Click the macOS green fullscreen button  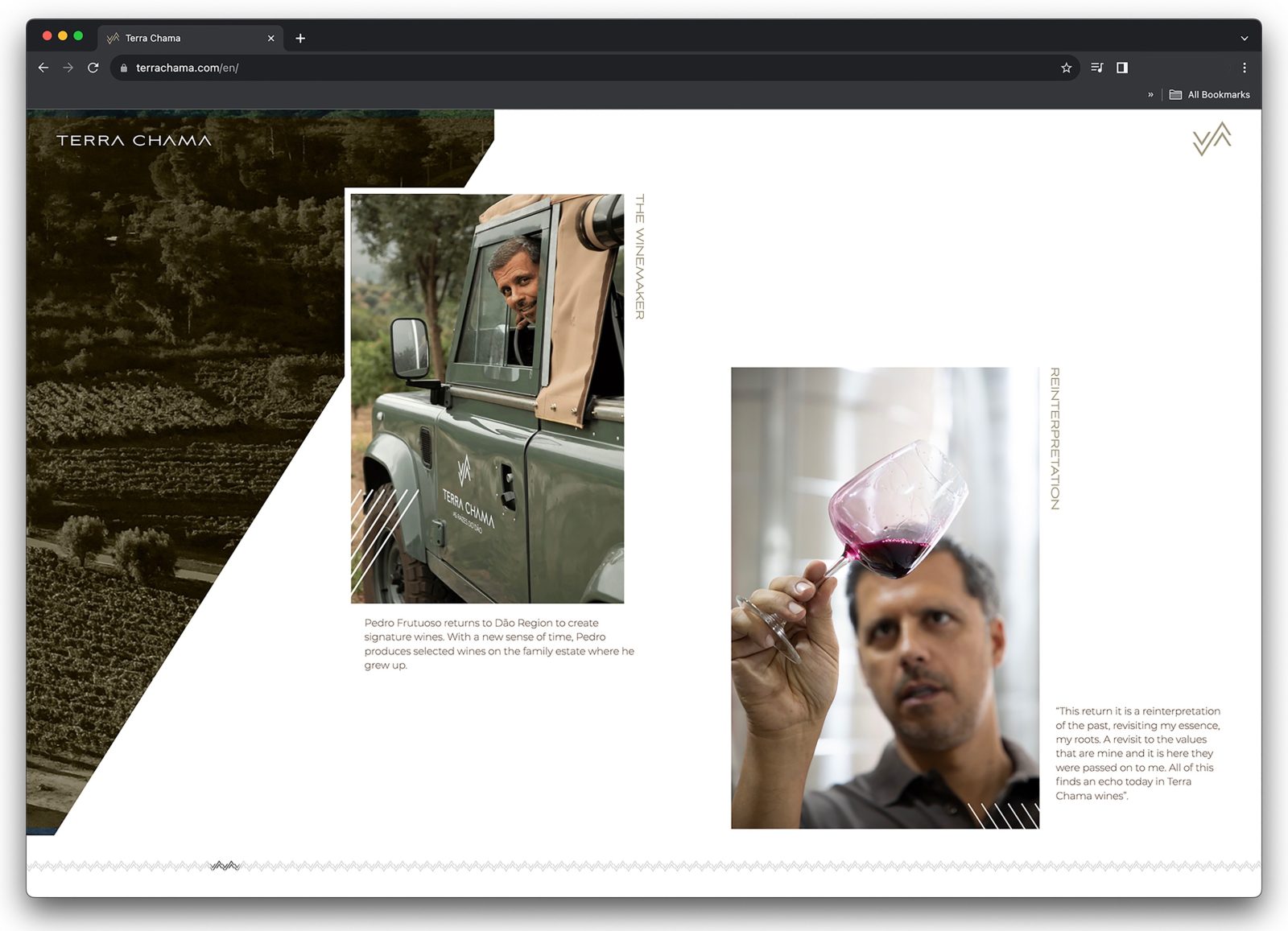click(x=78, y=36)
